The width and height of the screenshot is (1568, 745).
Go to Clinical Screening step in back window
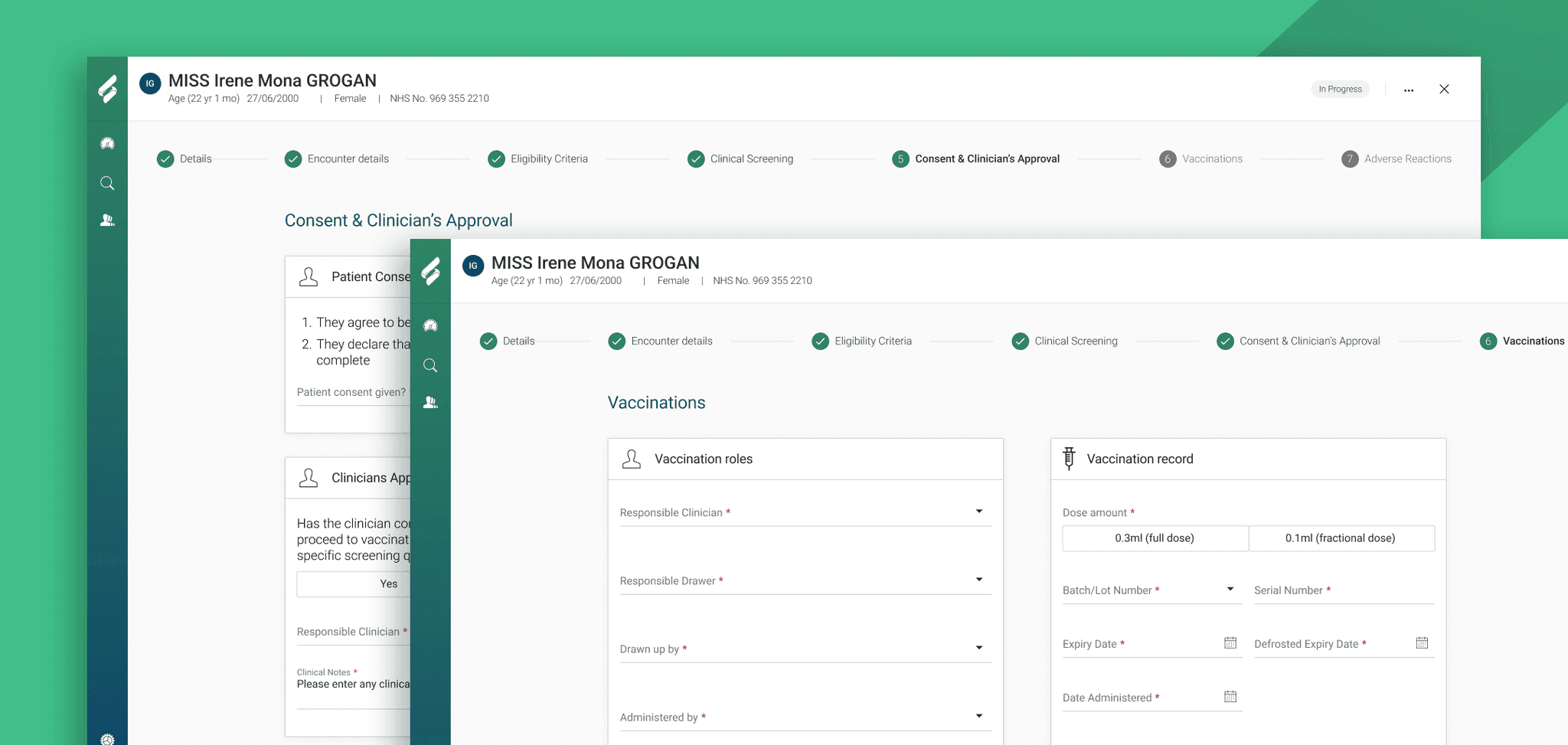(740, 158)
